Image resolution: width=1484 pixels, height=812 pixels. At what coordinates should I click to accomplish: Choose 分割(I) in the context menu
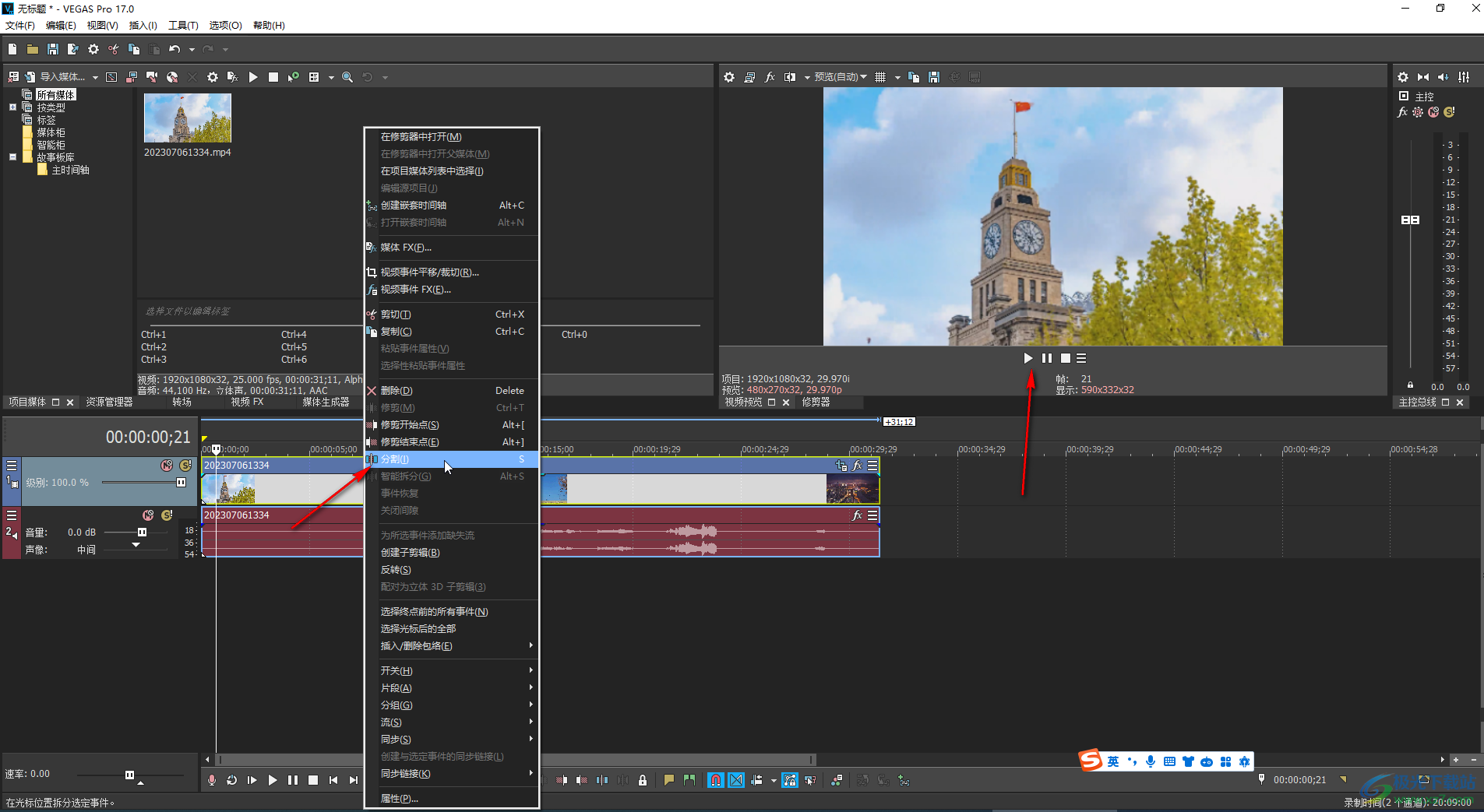click(395, 459)
